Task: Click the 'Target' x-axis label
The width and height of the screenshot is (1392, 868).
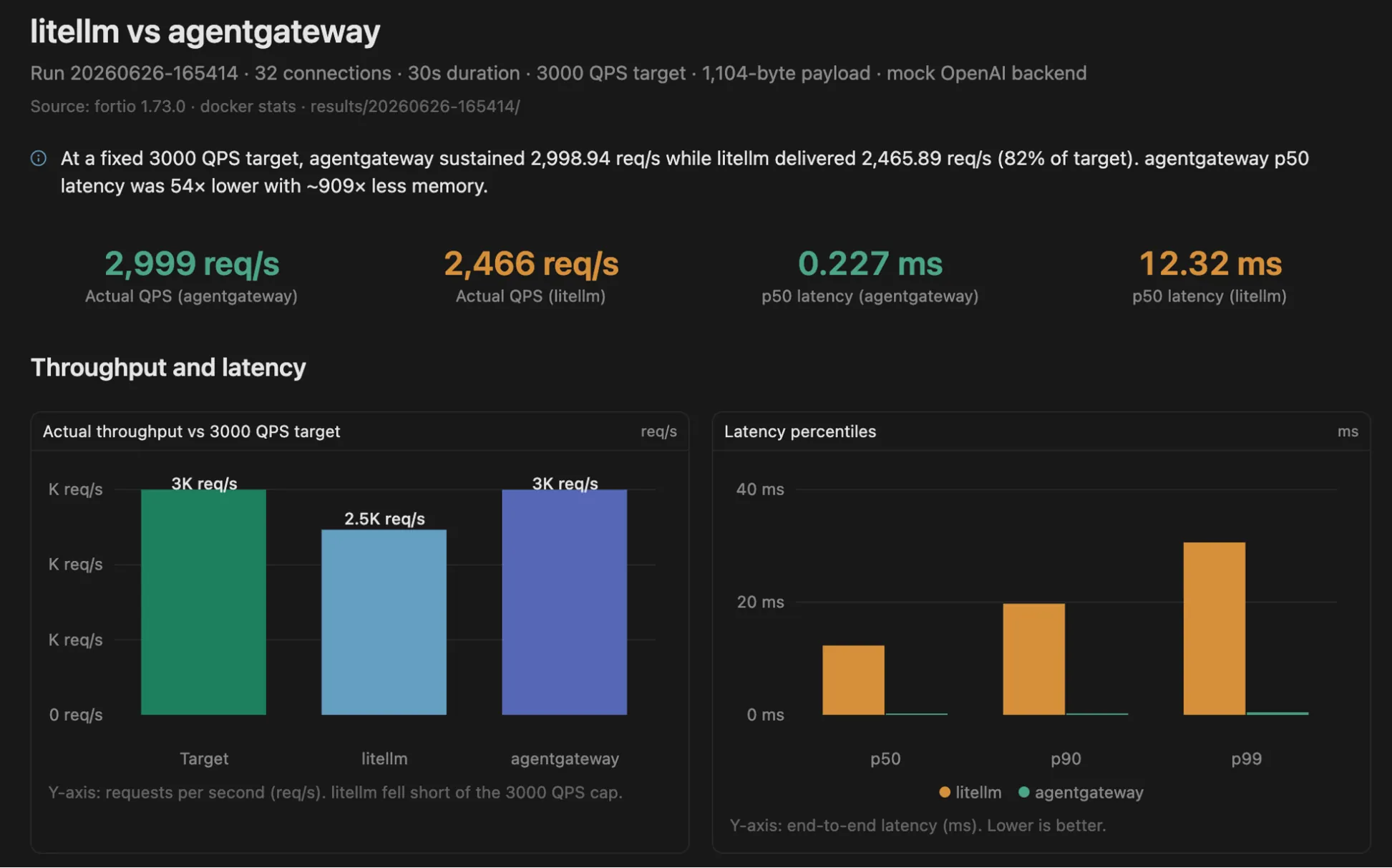Action: coord(204,759)
